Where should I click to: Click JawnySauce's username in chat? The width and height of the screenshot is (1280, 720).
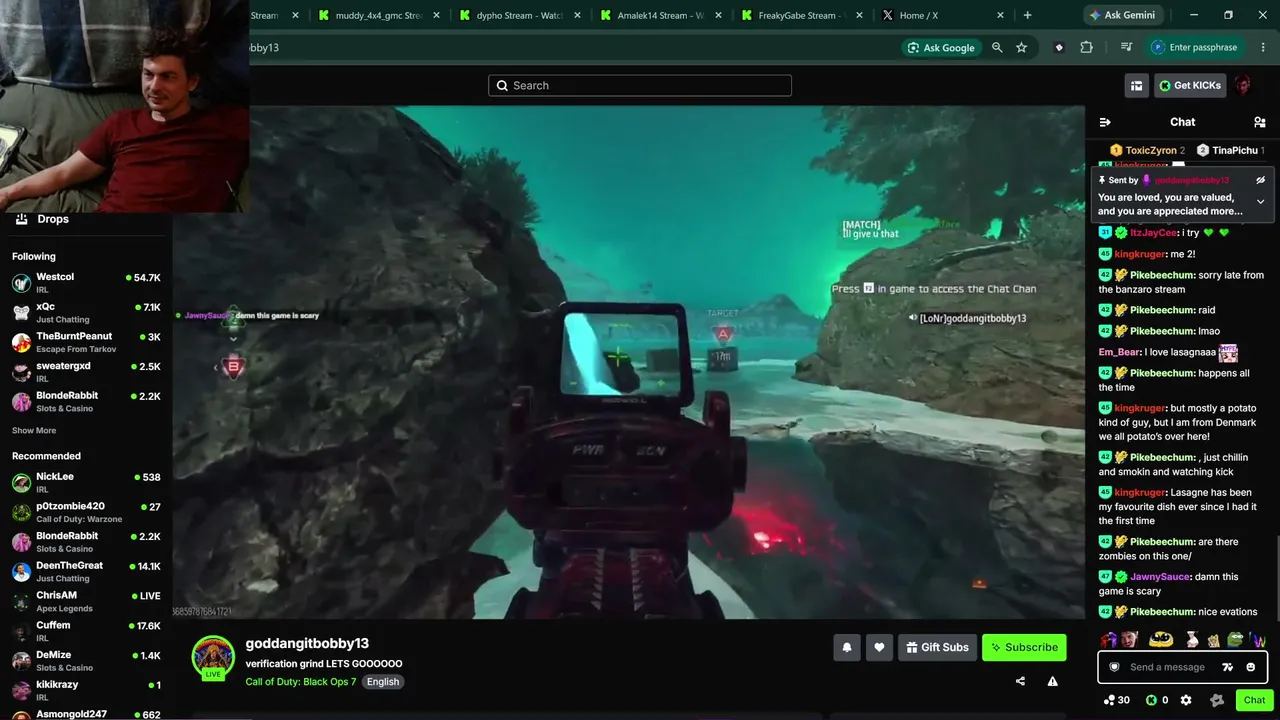tap(1160, 577)
